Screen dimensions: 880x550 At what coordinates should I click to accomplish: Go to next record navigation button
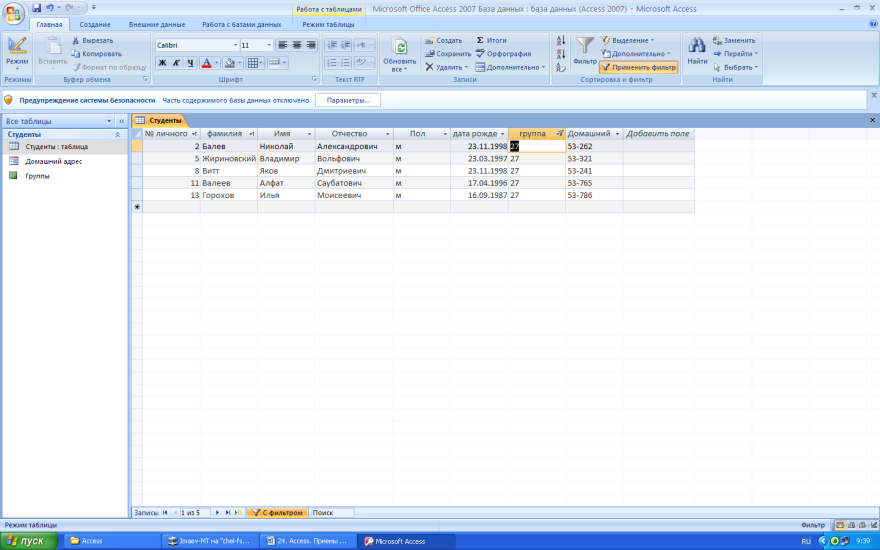pyautogui.click(x=217, y=512)
